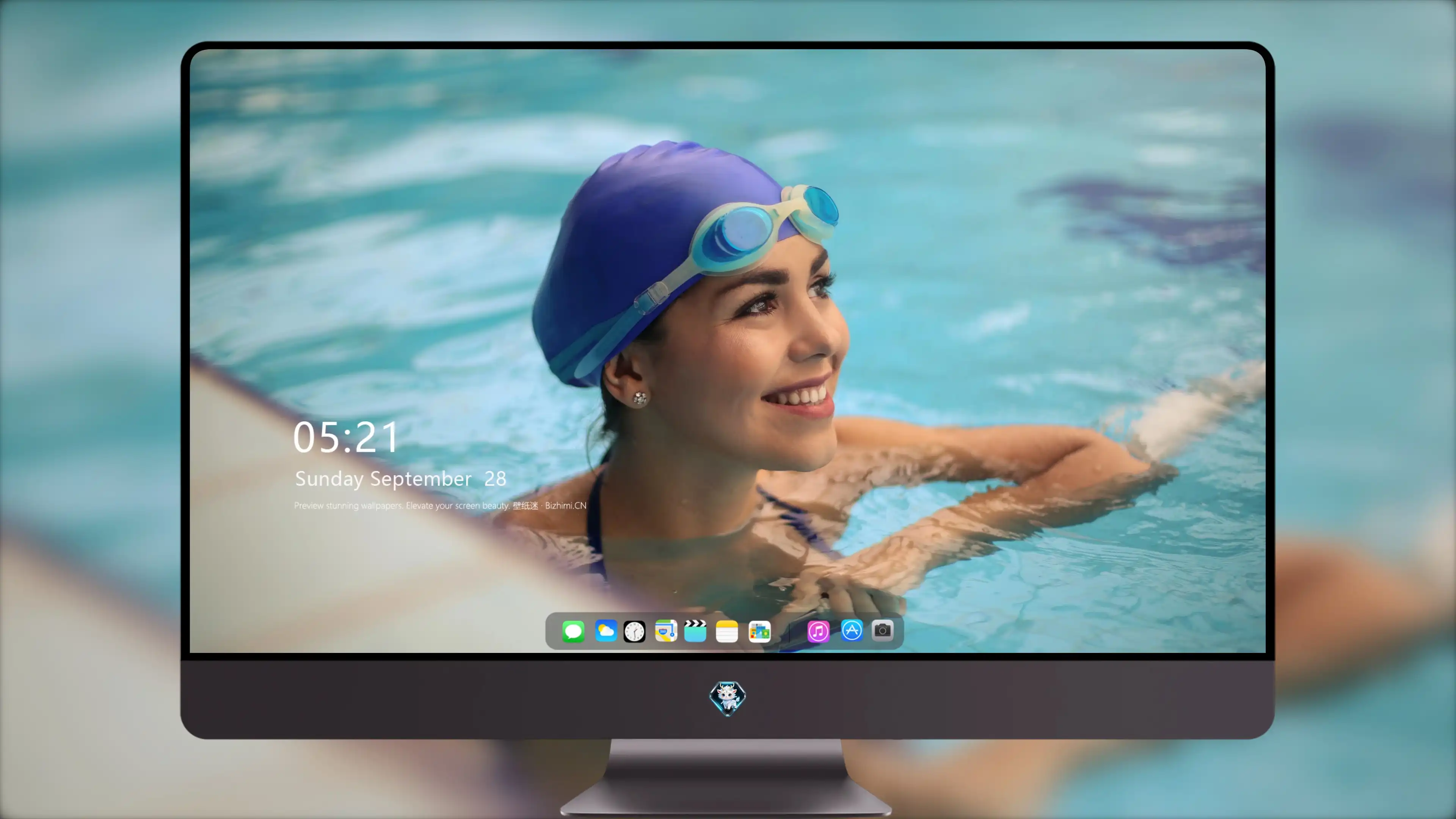The width and height of the screenshot is (1456, 819).
Task: Open the yellow Notes app
Action: point(727,631)
